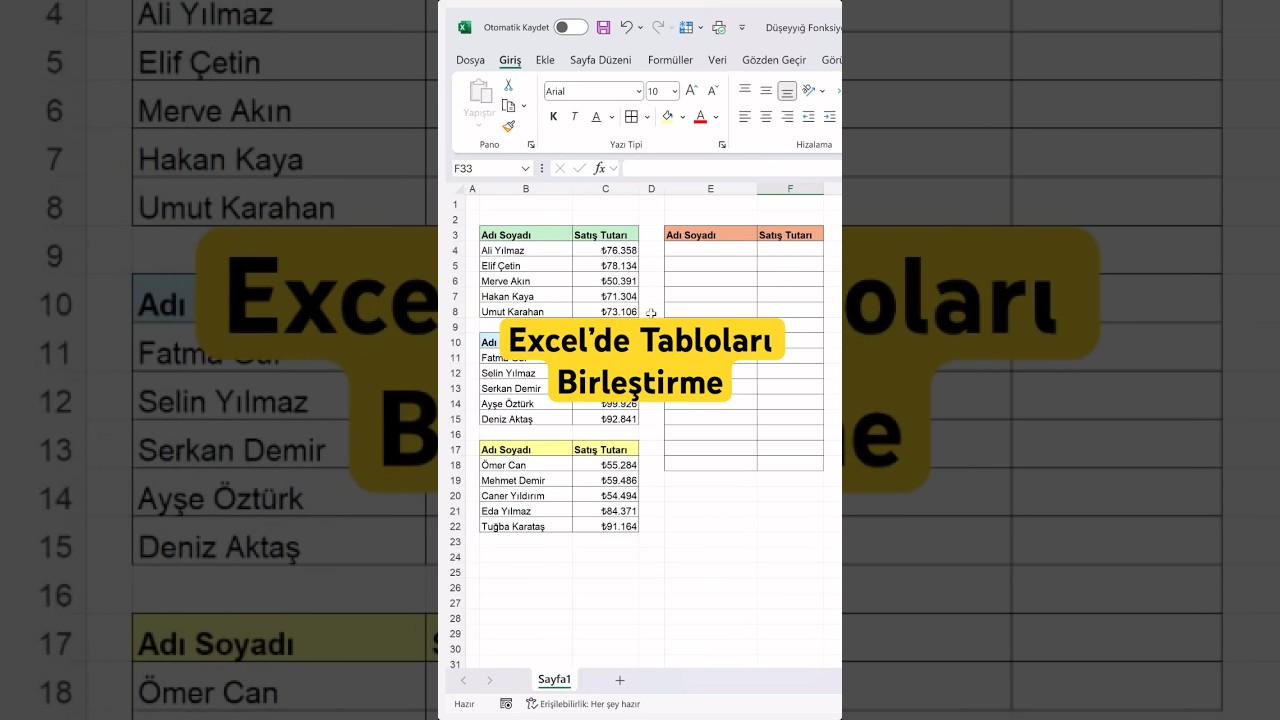1280x720 pixels.
Task: Click Increase Indent icon
Action: click(x=830, y=117)
